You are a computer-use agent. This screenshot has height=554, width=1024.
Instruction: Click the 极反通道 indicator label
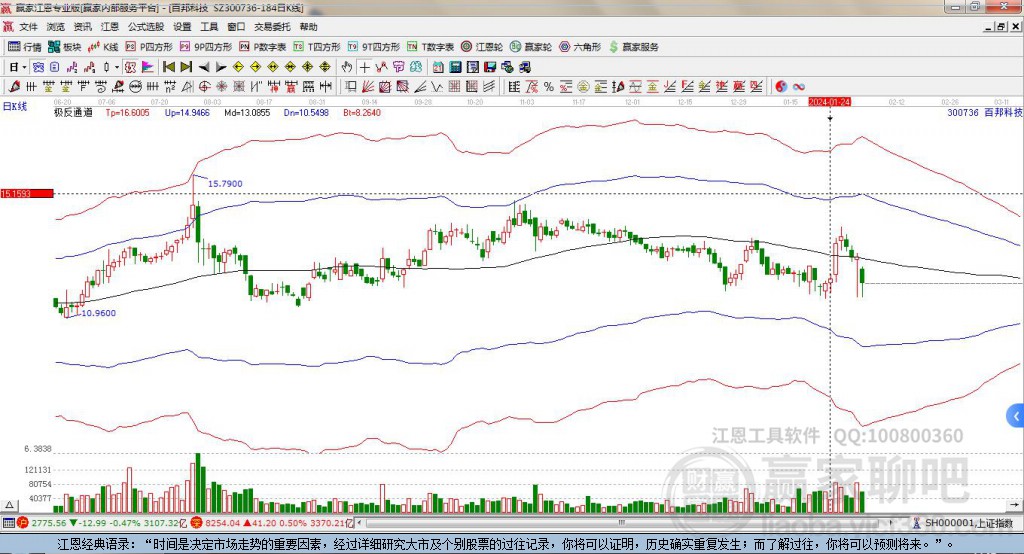[73, 112]
